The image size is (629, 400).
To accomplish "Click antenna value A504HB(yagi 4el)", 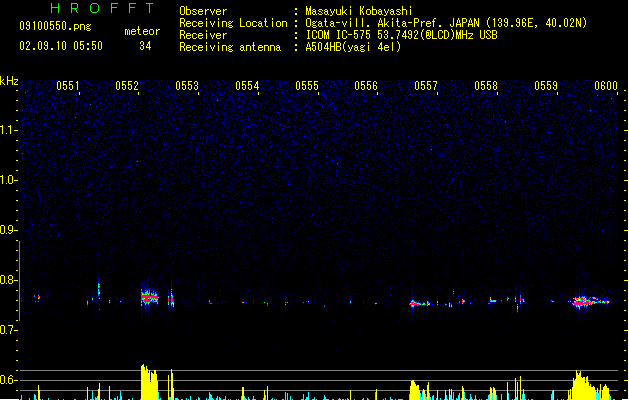I will click(x=353, y=47).
